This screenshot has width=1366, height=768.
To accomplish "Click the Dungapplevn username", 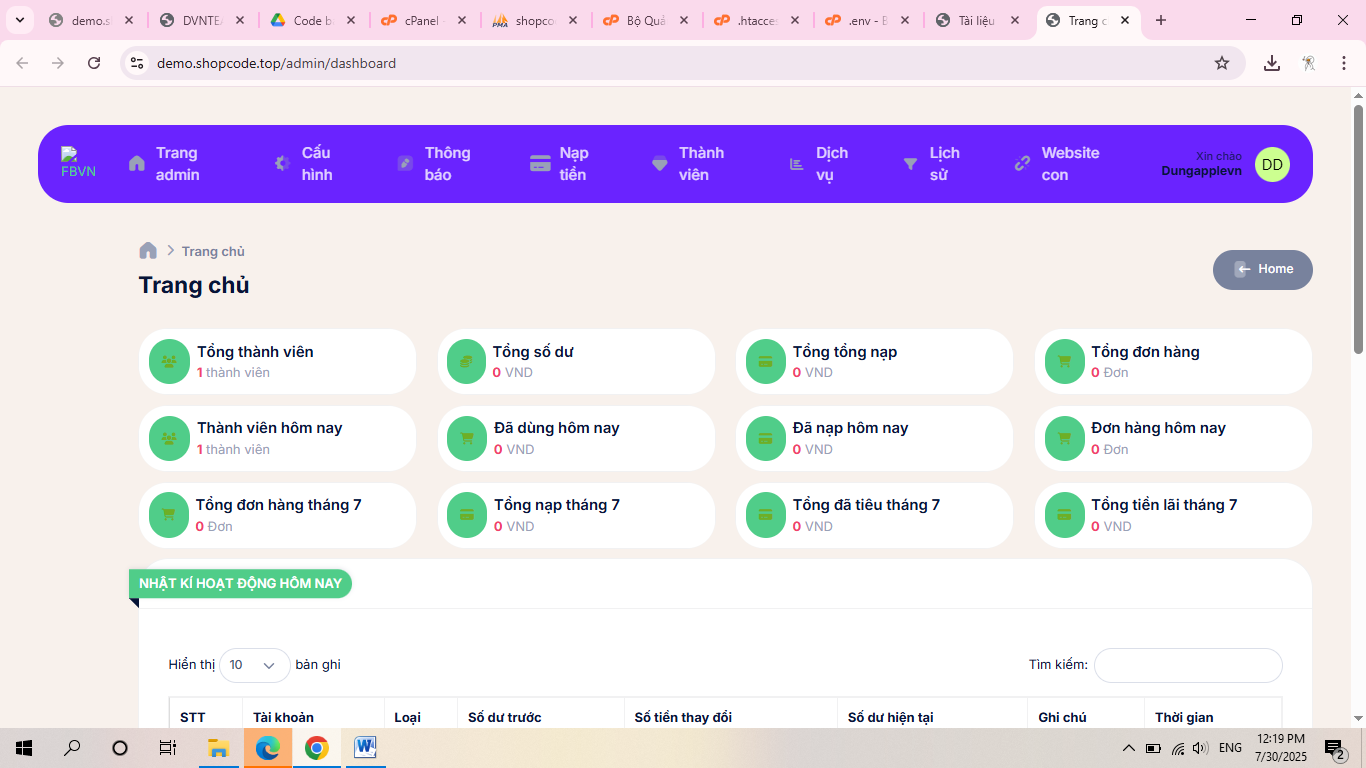I will tap(1201, 171).
